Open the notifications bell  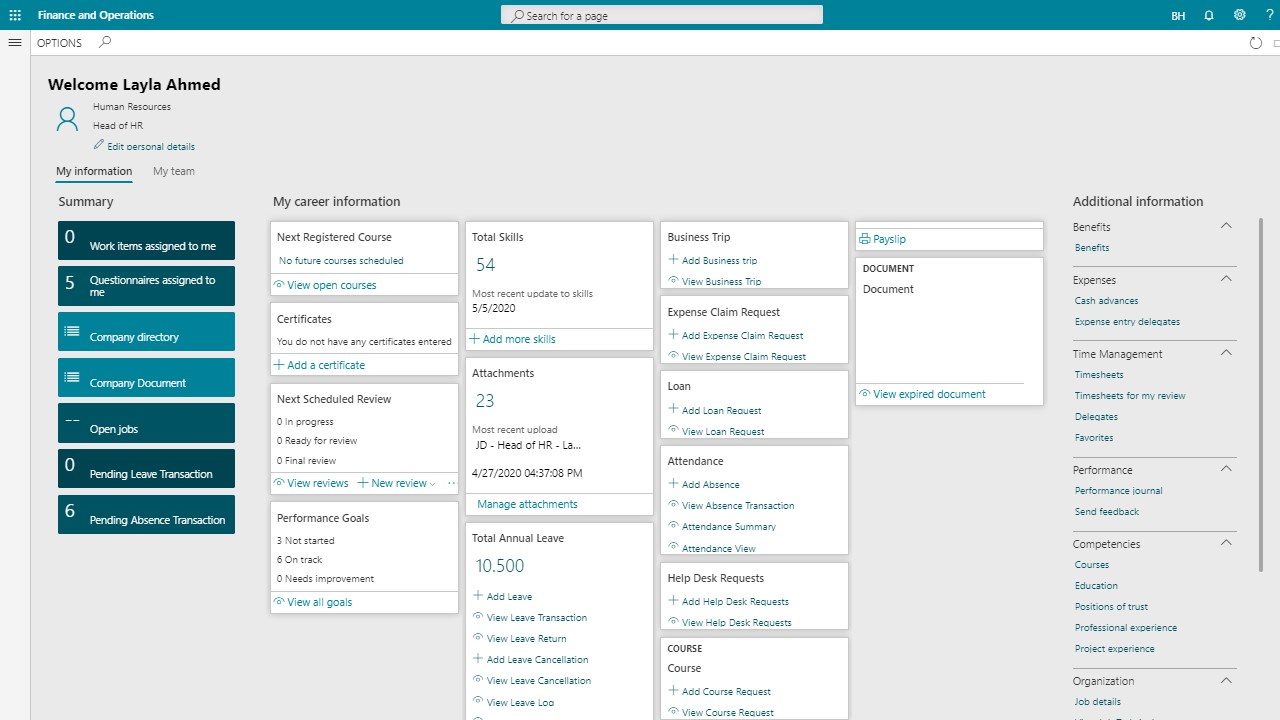pos(1209,15)
